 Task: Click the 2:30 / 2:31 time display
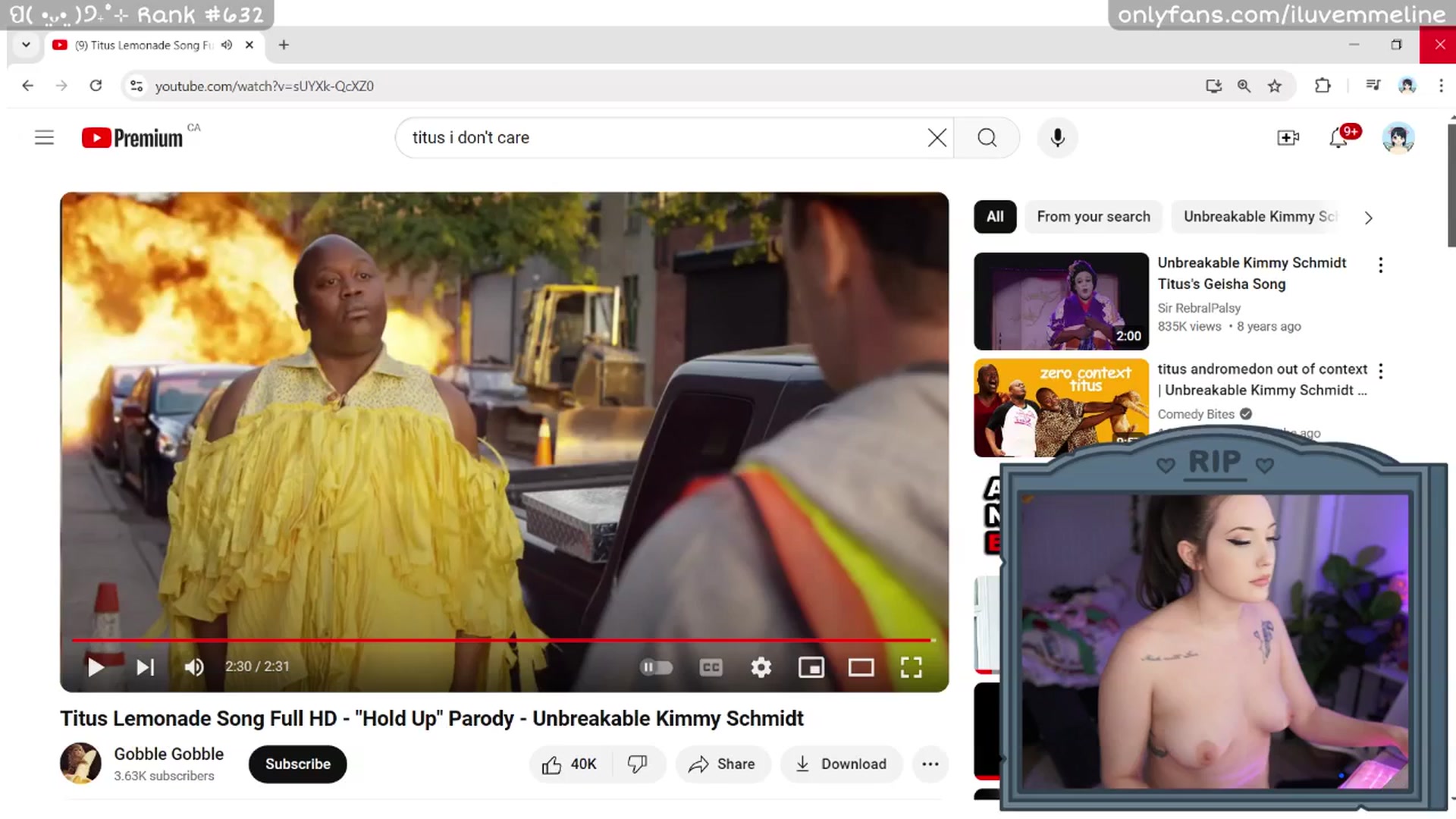click(x=257, y=667)
